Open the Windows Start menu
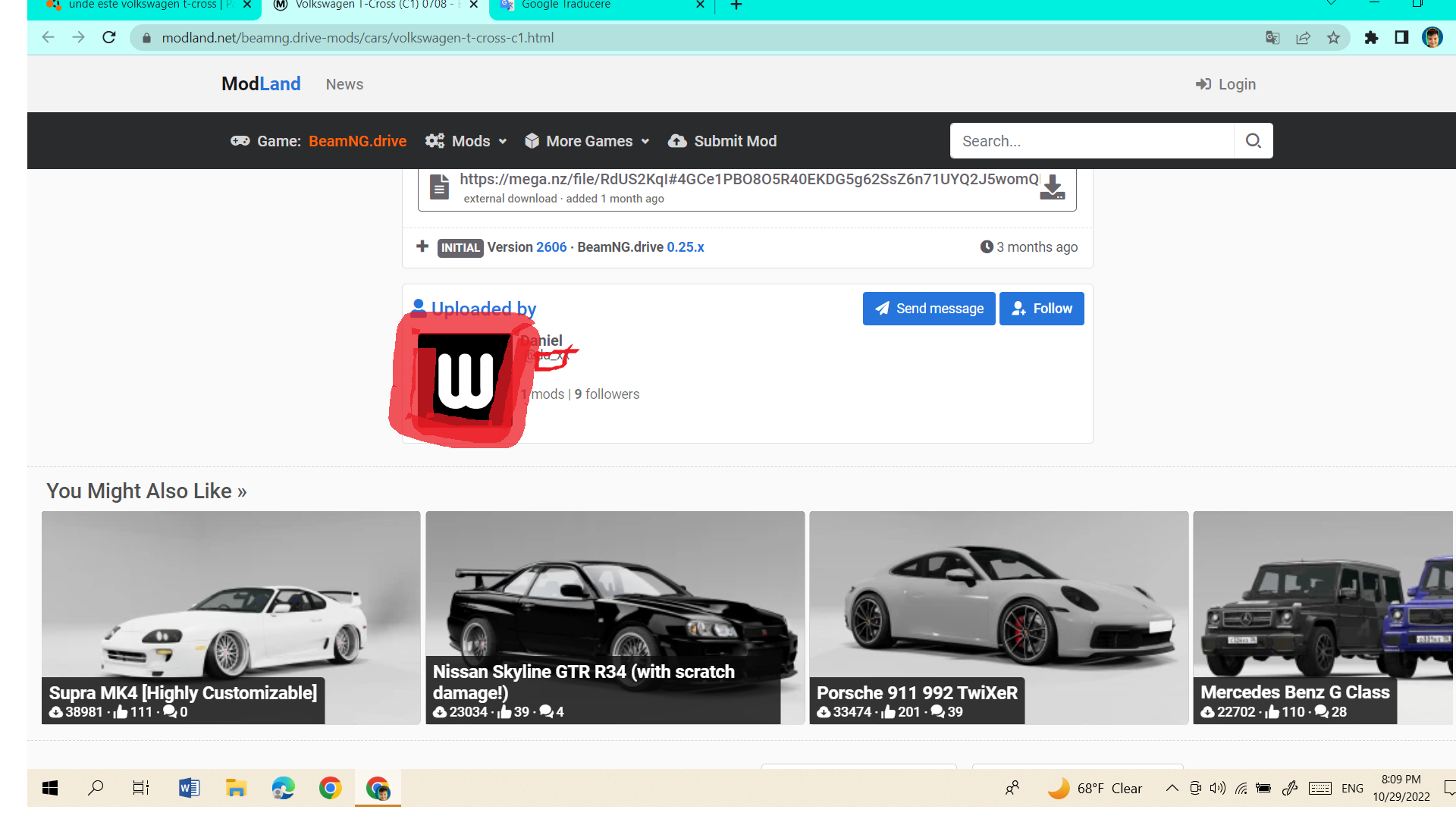 pyautogui.click(x=50, y=788)
